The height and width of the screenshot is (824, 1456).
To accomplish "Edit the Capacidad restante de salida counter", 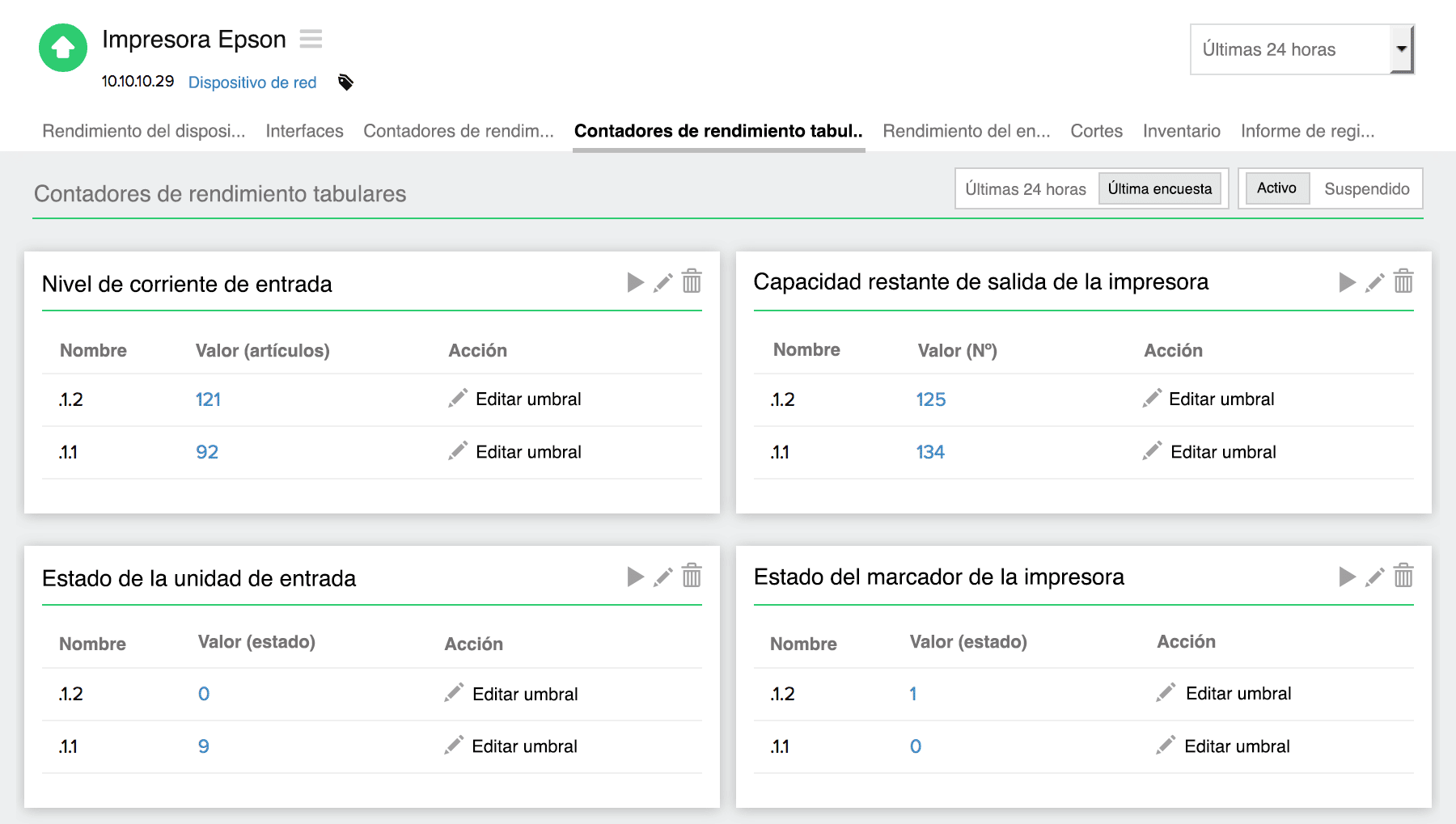I will point(1375,282).
